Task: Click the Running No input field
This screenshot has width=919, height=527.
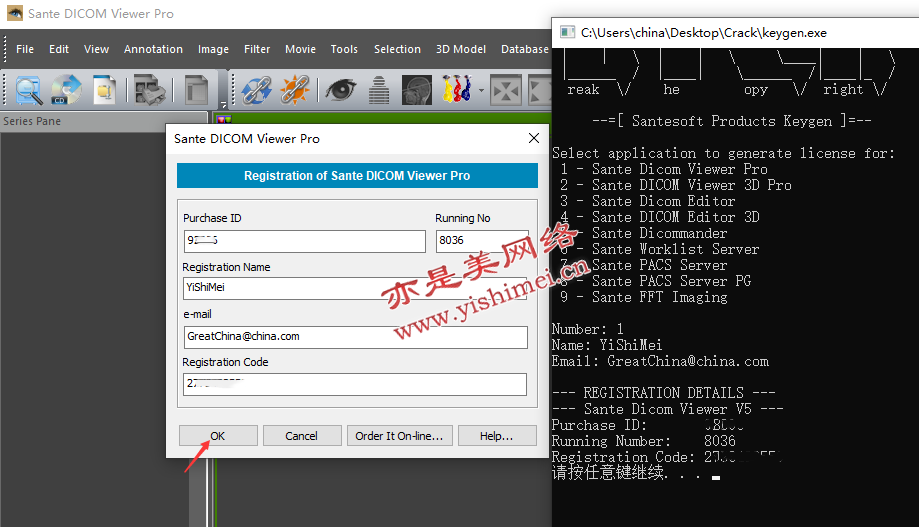Action: 482,241
